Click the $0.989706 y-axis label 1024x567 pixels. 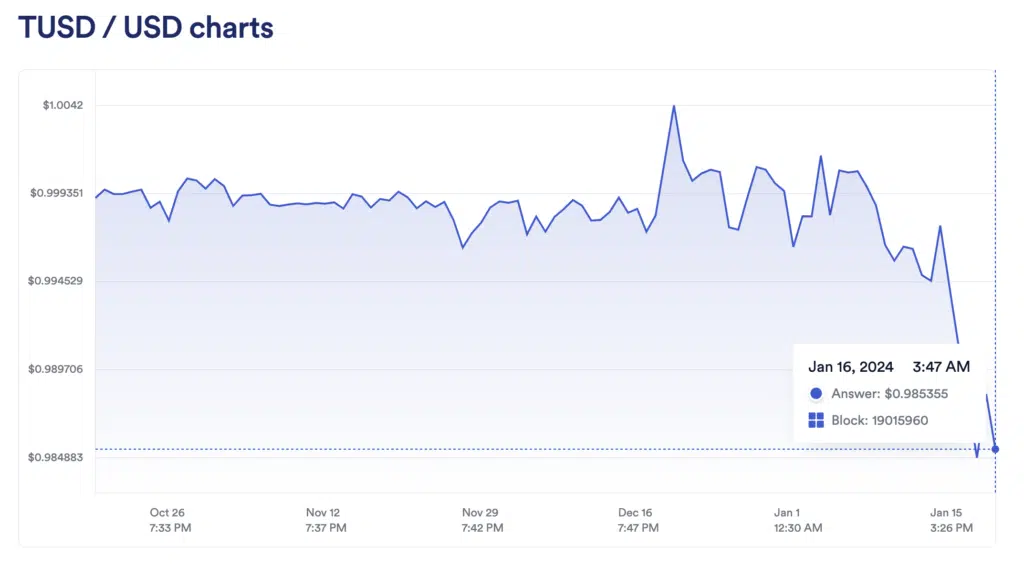[56, 369]
